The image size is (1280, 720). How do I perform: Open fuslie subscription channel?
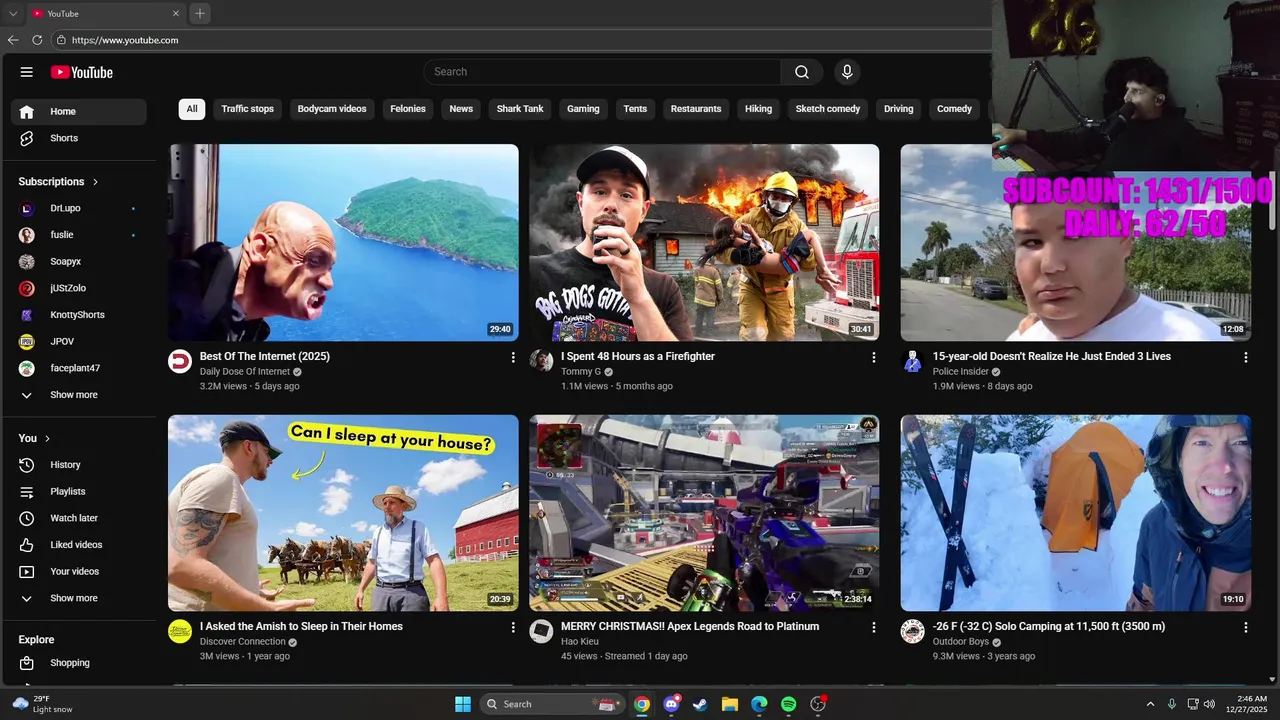coord(78,235)
